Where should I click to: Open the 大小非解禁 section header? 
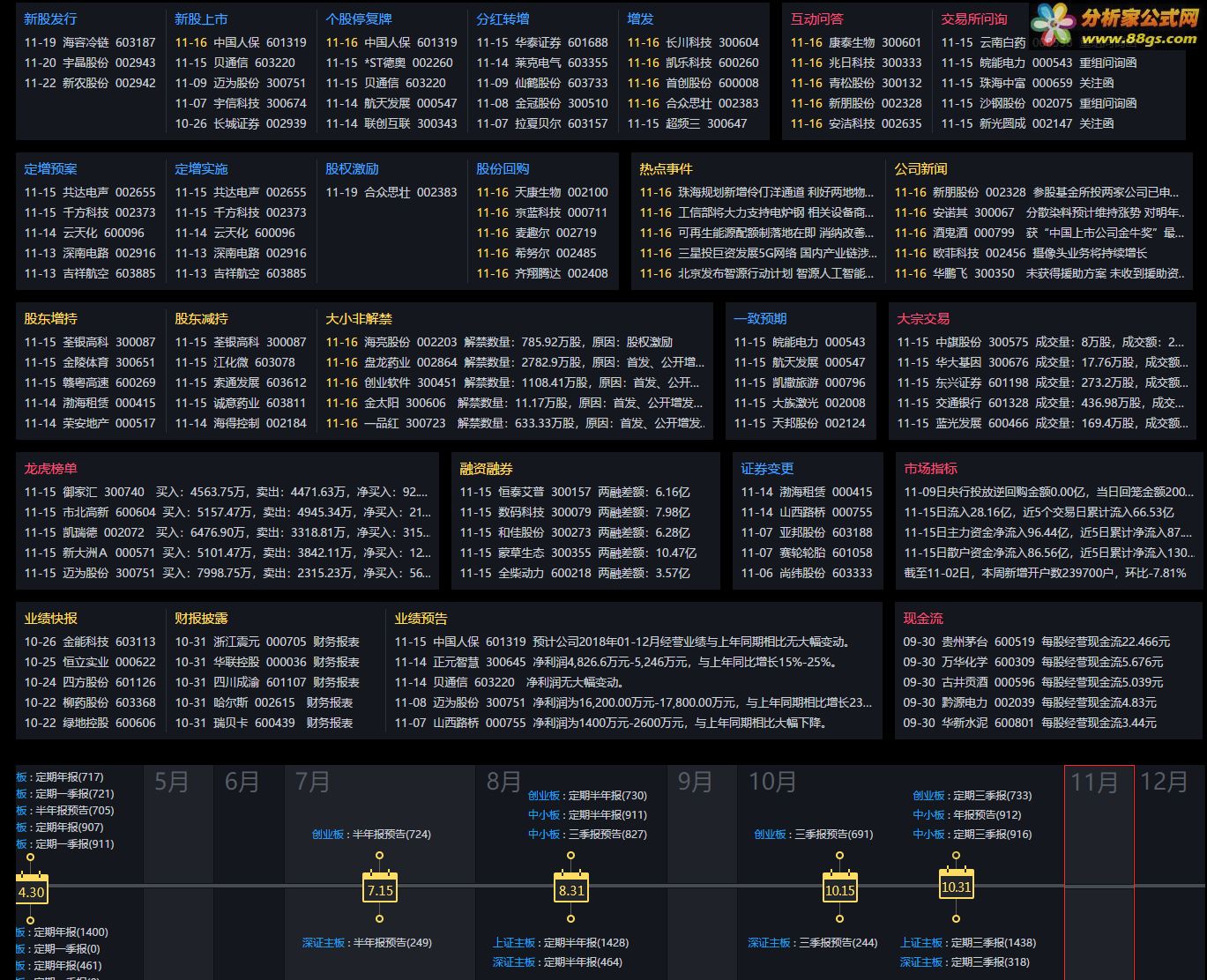(359, 318)
